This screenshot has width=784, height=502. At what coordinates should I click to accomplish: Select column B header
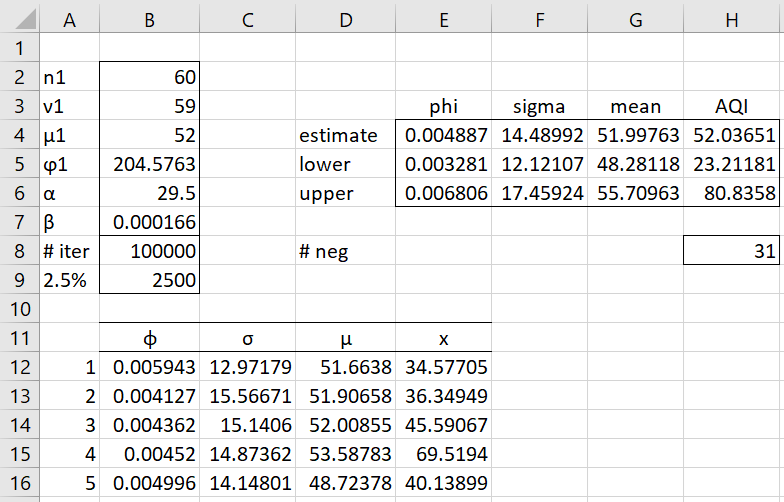[x=150, y=18]
